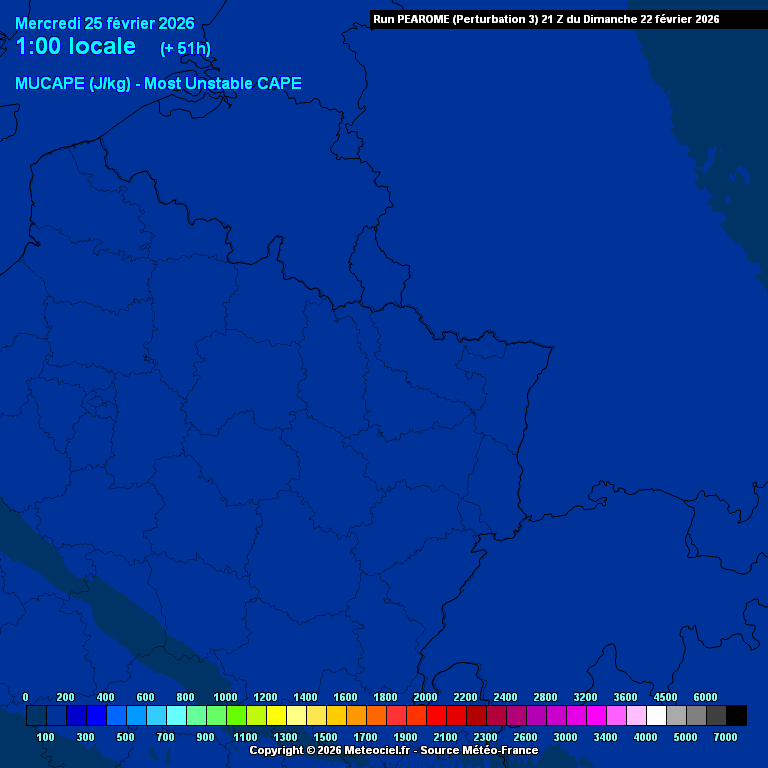Click the white 4000 J/kg legend swatch

656,715
